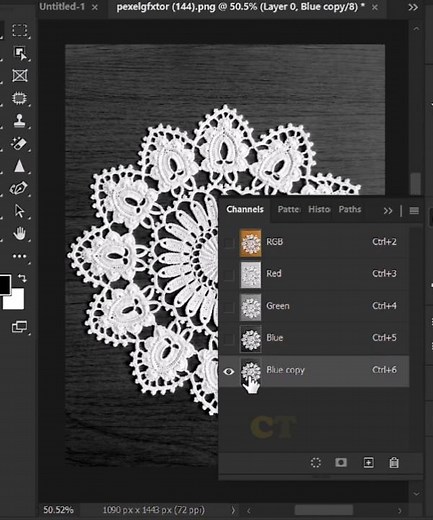Select the Pen tool
Image resolution: width=433 pixels, height=520 pixels.
[19, 188]
